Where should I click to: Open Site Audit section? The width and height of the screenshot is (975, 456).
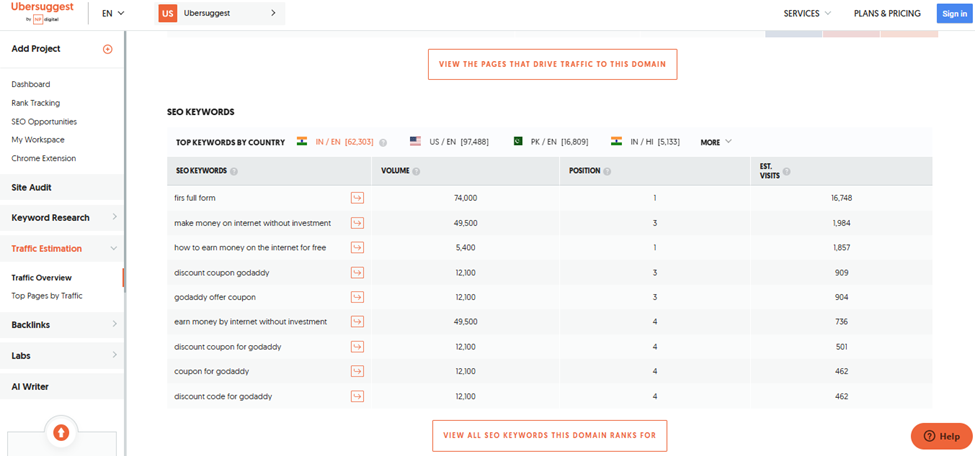point(62,187)
